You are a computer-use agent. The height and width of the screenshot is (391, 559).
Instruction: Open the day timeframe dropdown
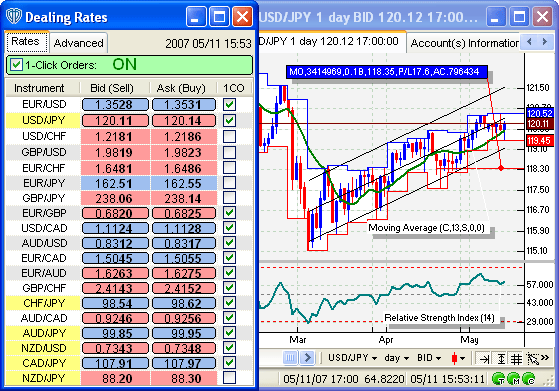[396, 358]
